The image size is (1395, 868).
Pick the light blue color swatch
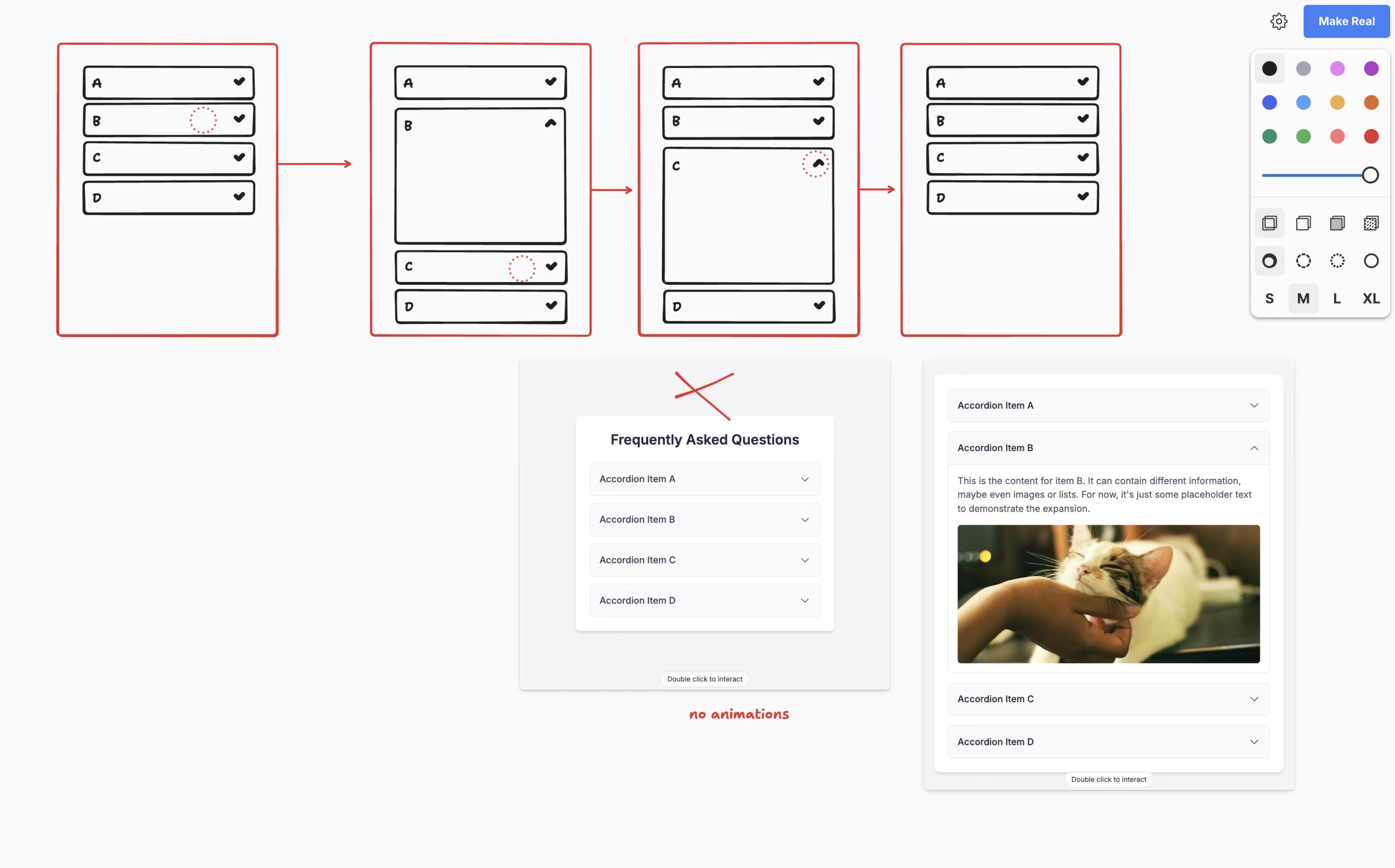point(1303,102)
